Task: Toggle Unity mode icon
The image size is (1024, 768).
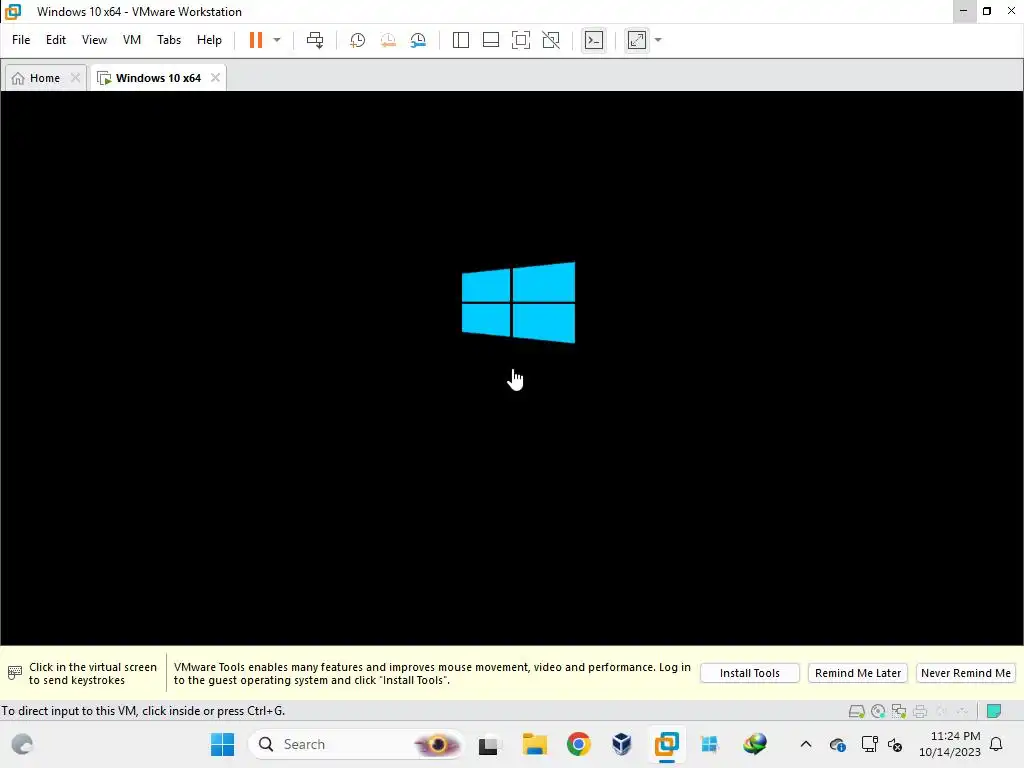Action: coord(551,40)
